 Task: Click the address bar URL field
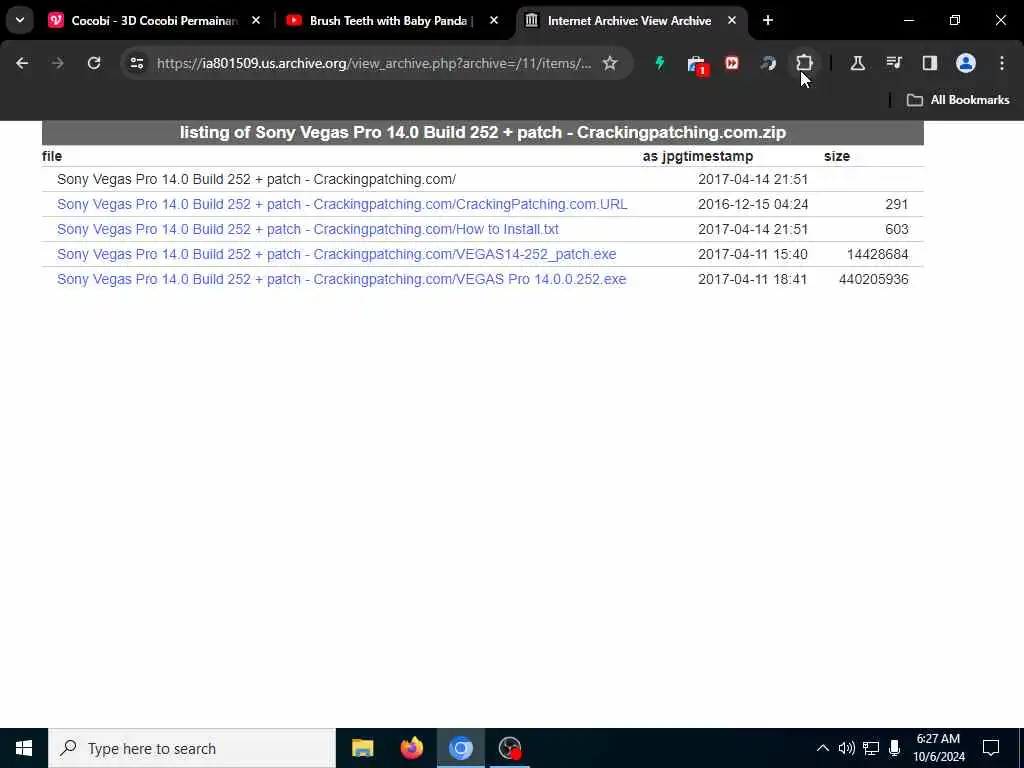374,63
